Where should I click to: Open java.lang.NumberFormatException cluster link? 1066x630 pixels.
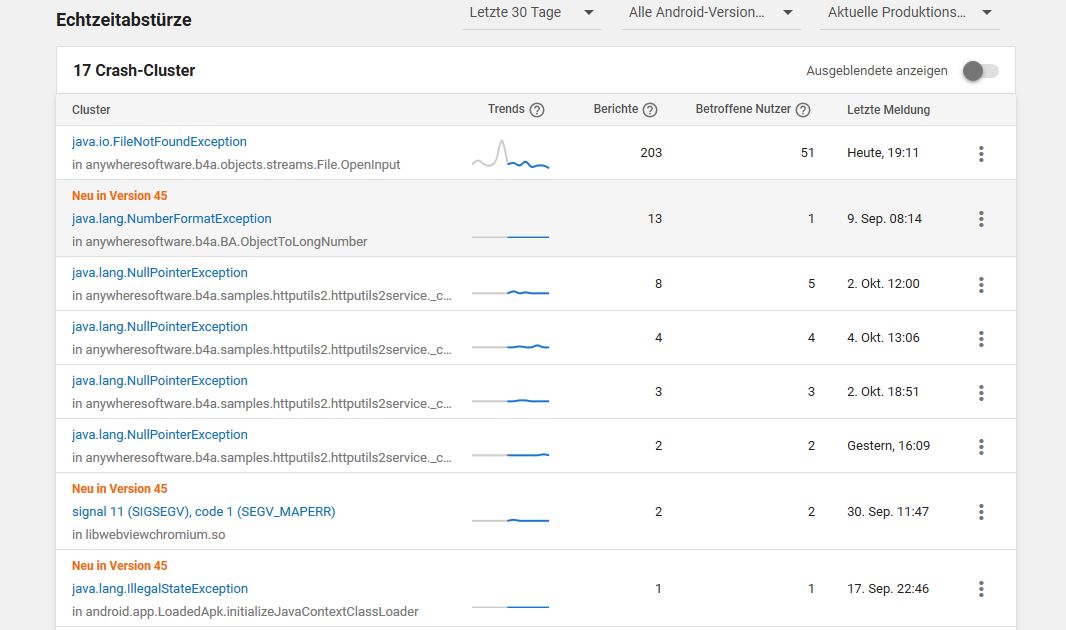[171, 219]
